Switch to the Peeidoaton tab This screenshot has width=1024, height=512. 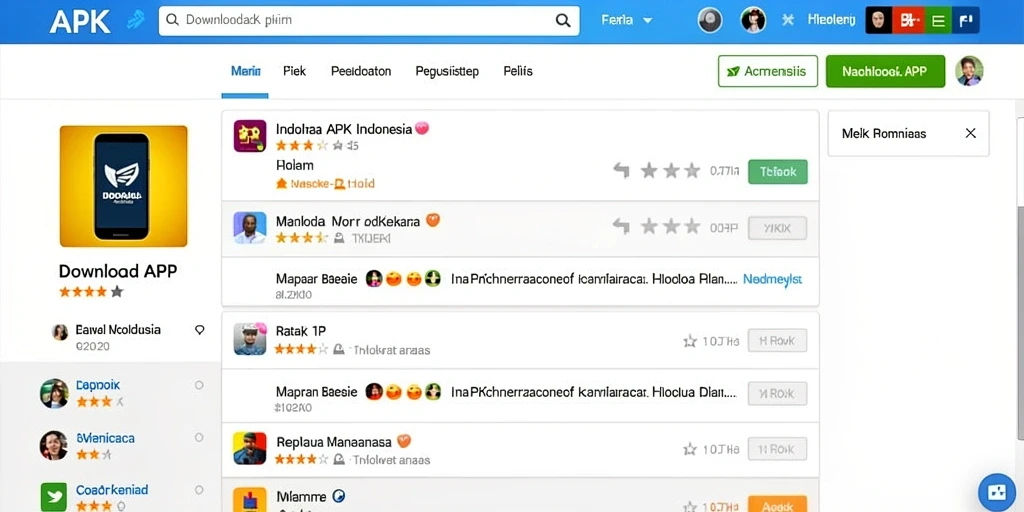click(361, 71)
